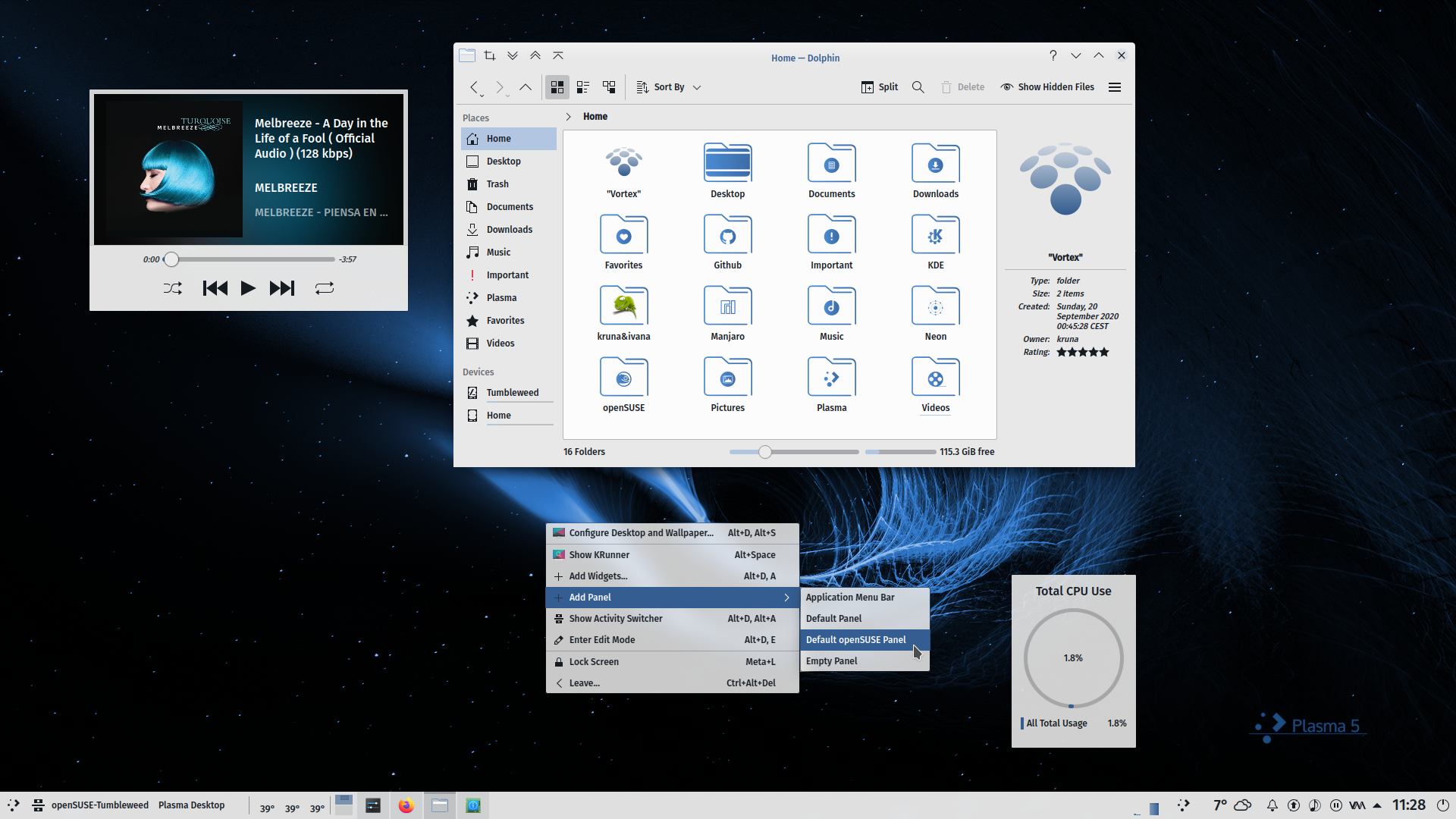The width and height of the screenshot is (1456, 819).
Task: Expand the Add Panel submenu
Action: (673, 598)
